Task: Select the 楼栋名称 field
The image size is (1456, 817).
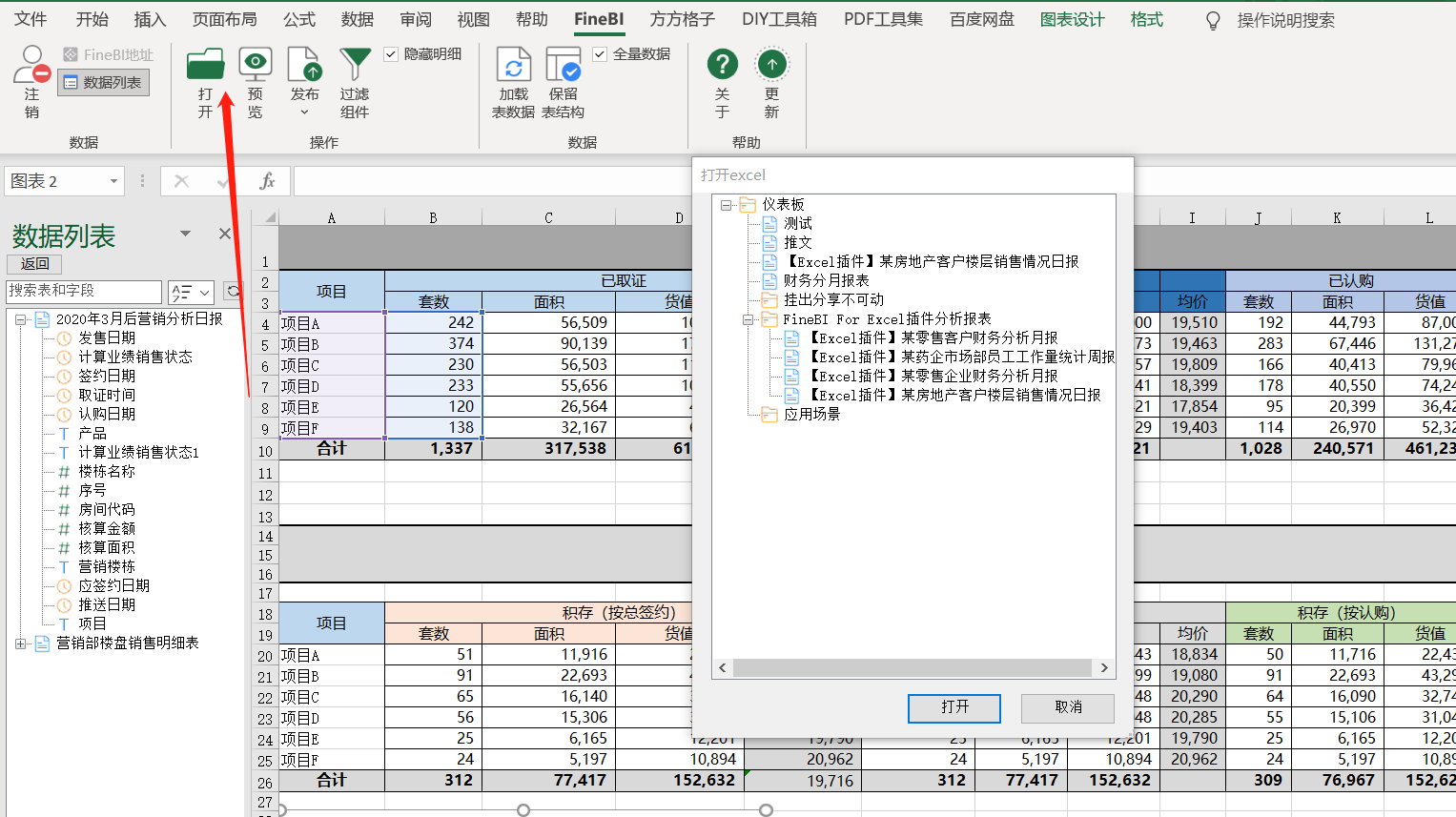Action: pos(107,472)
